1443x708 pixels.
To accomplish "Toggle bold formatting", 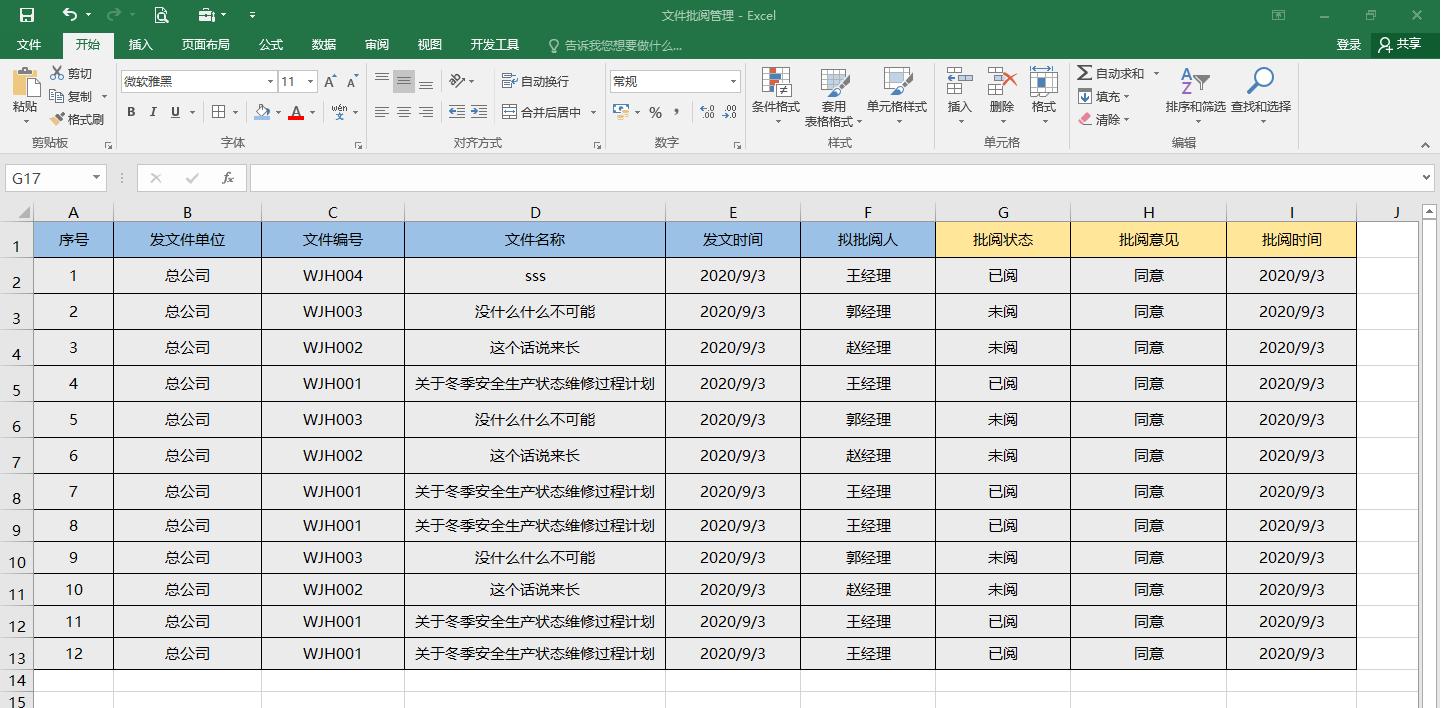I will tap(131, 112).
